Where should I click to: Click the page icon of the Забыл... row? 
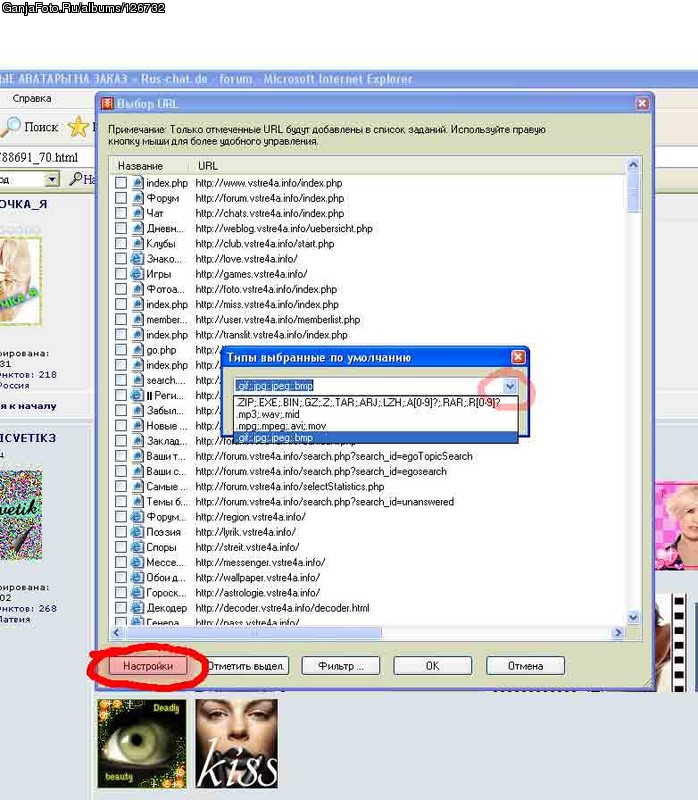137,410
